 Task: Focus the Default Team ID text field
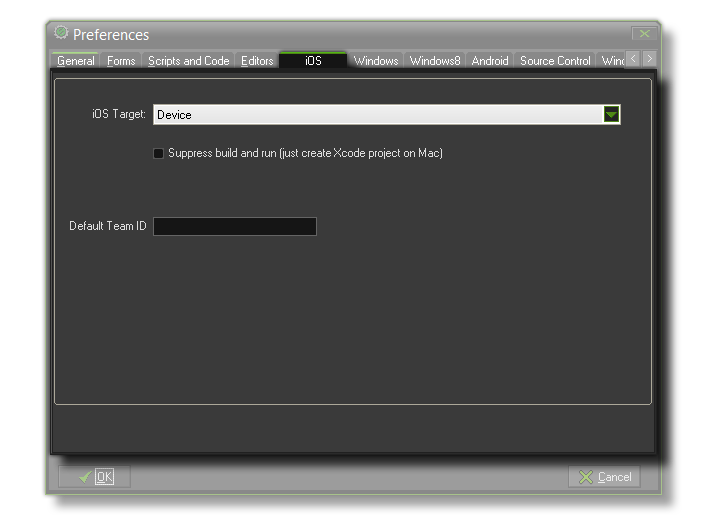click(234, 227)
